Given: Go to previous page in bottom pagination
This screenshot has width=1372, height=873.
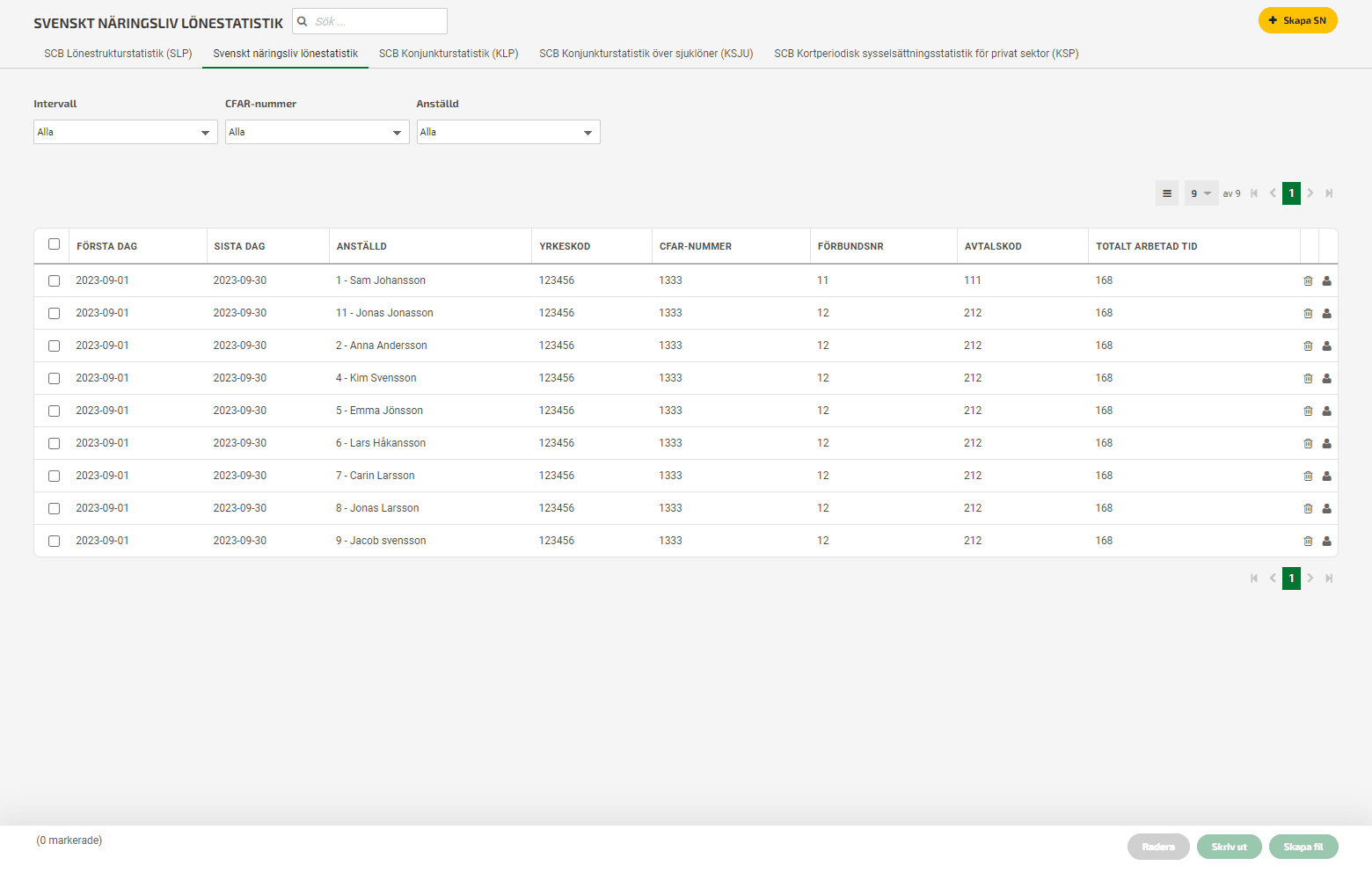Looking at the screenshot, I should tap(1273, 578).
